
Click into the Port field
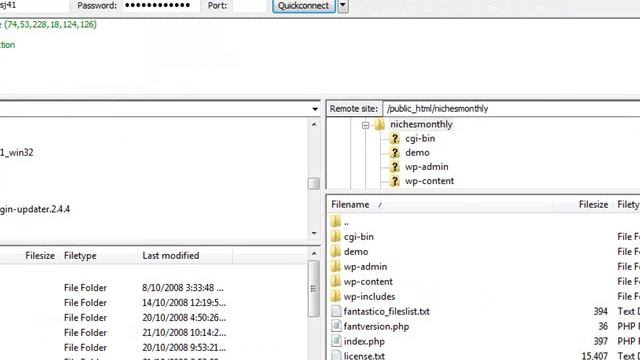click(x=249, y=6)
